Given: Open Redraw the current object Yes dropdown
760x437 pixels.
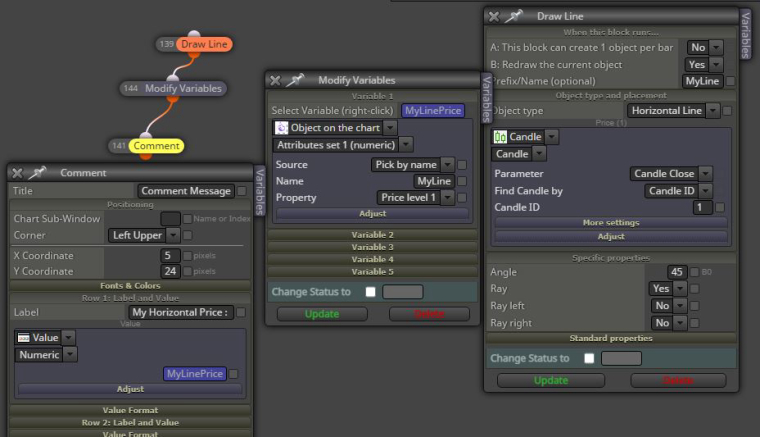Looking at the screenshot, I should tap(704, 64).
